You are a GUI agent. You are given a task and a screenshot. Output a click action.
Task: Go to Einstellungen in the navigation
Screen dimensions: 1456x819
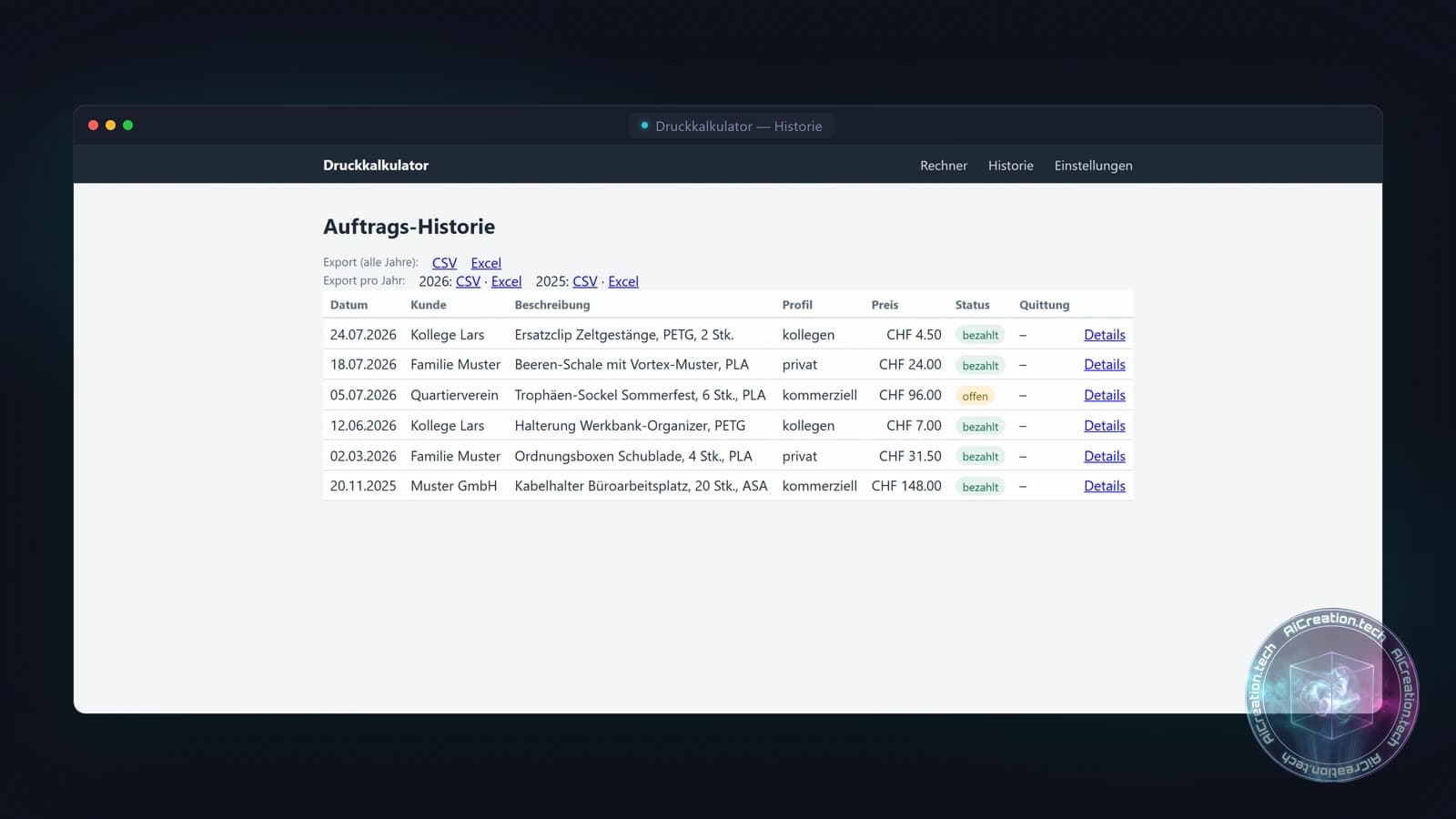tap(1093, 166)
